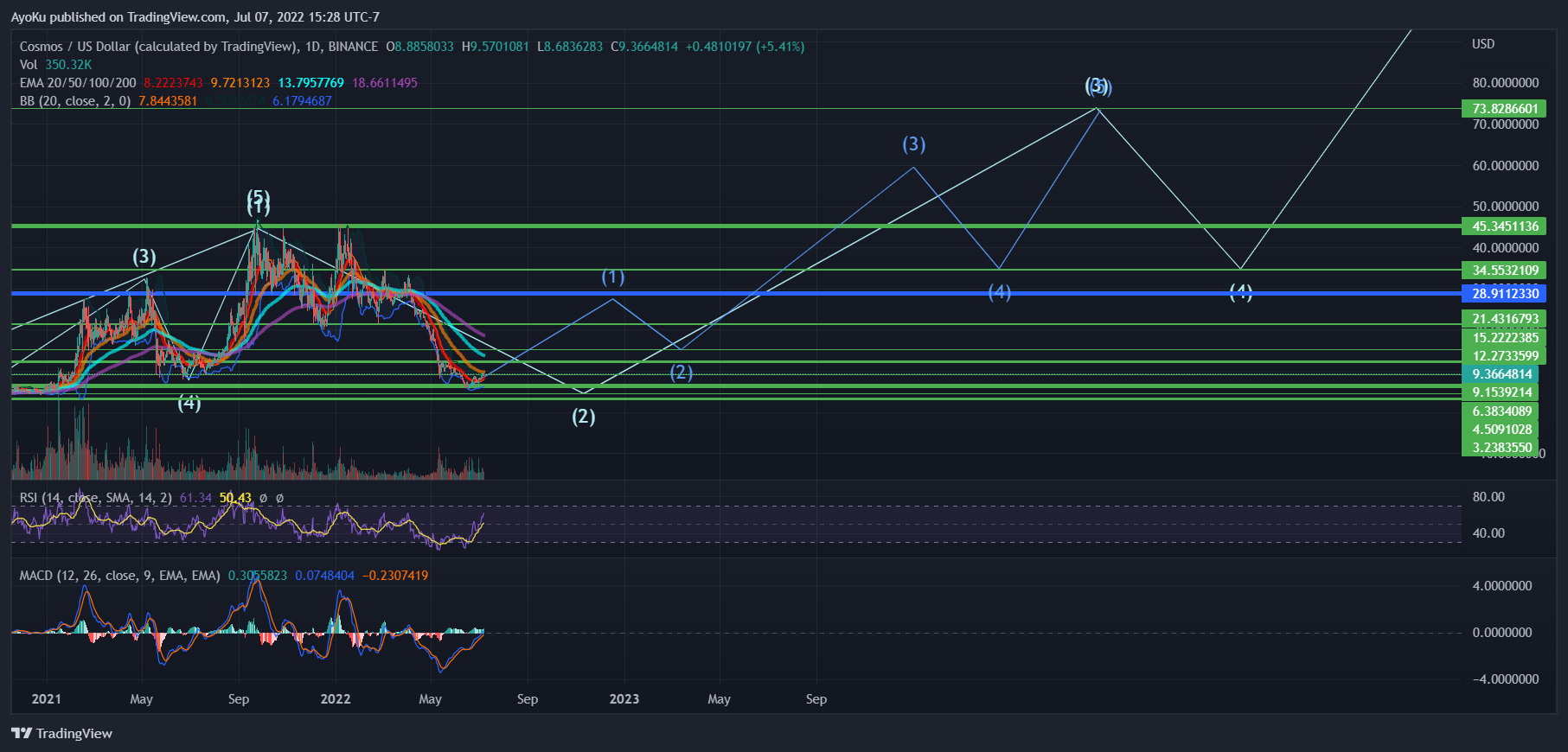Image resolution: width=1568 pixels, height=752 pixels.
Task: Click the BB basis value 7.8443581
Action: pyautogui.click(x=168, y=101)
